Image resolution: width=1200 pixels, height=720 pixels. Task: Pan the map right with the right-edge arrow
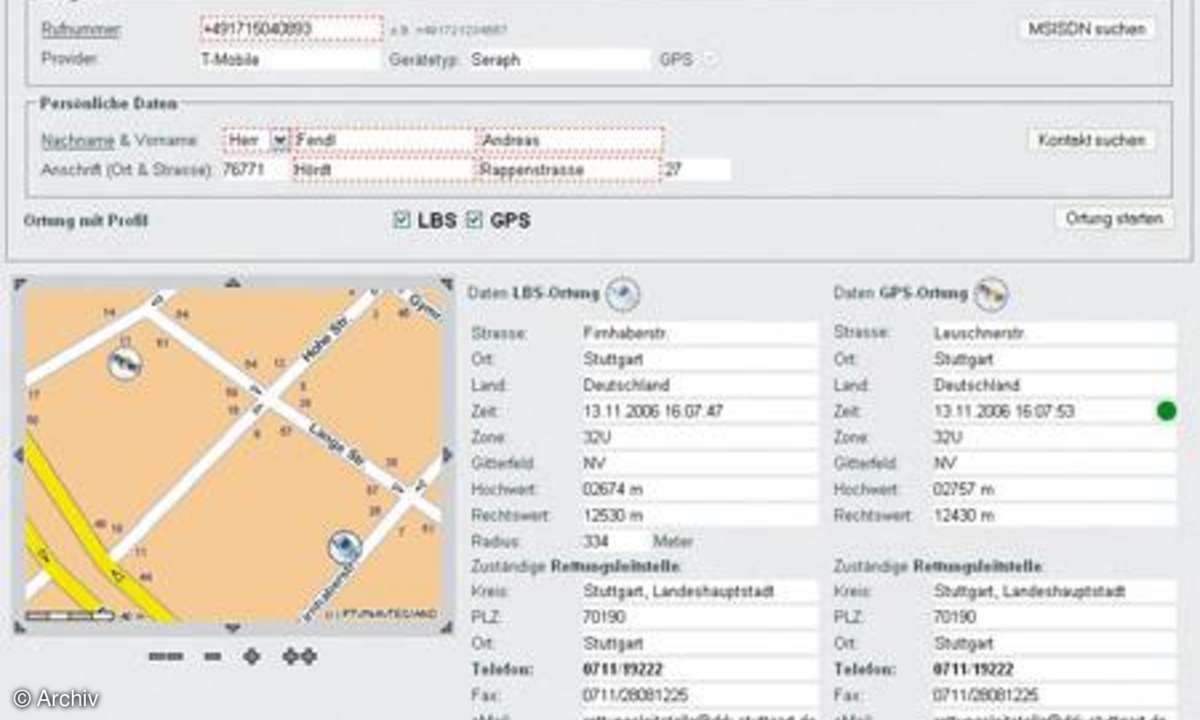(x=447, y=455)
